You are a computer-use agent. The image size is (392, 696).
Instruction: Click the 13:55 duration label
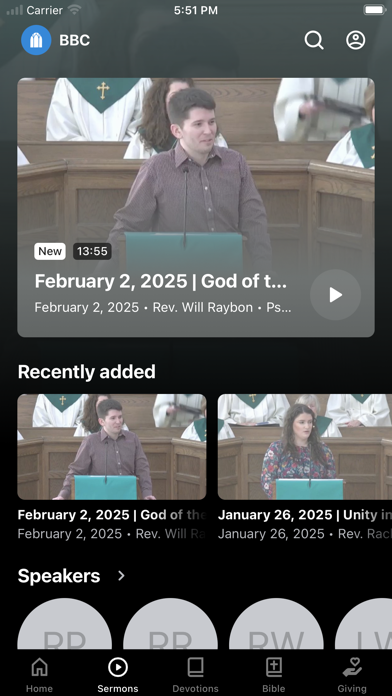coord(92,251)
